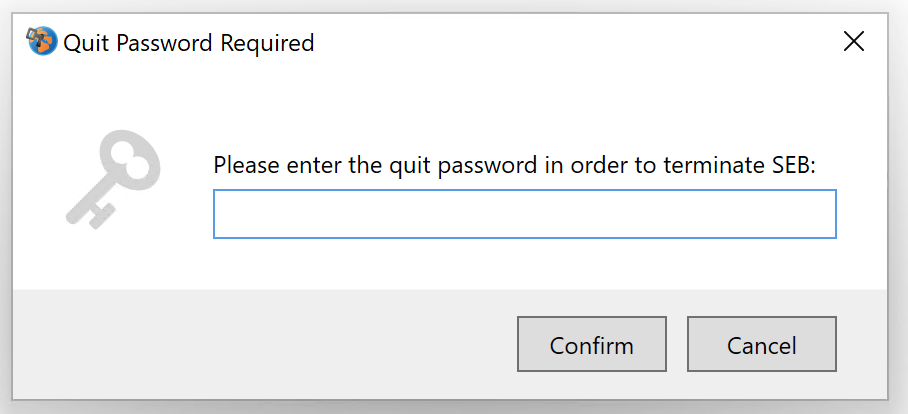Cancel quitting SEB
Viewport: 908px width, 414px height.
tap(761, 344)
